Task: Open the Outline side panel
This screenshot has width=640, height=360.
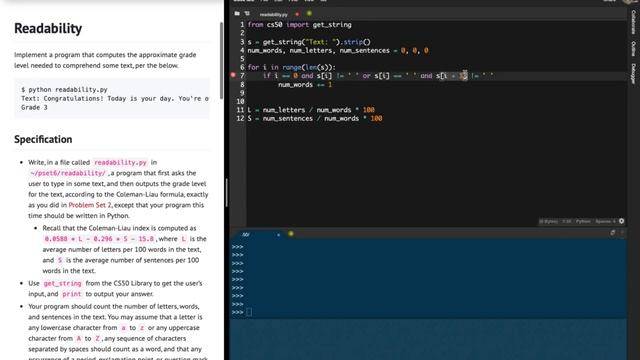Action: point(633,49)
